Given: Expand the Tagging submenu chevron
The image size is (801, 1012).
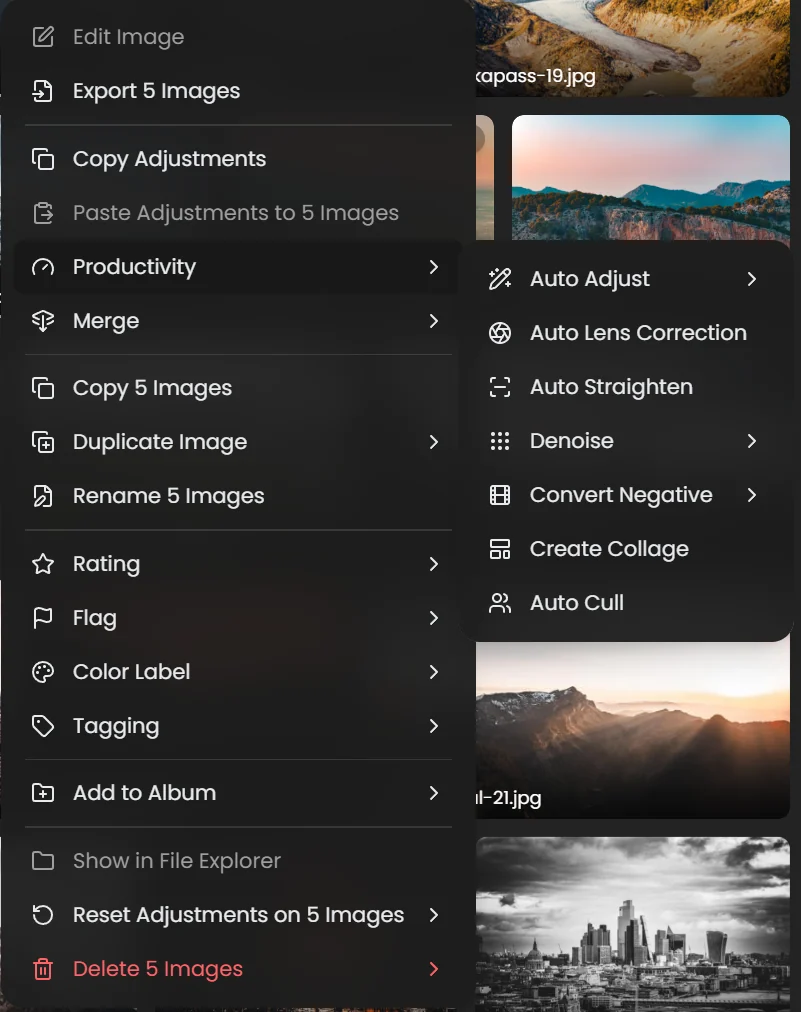Looking at the screenshot, I should (x=434, y=726).
